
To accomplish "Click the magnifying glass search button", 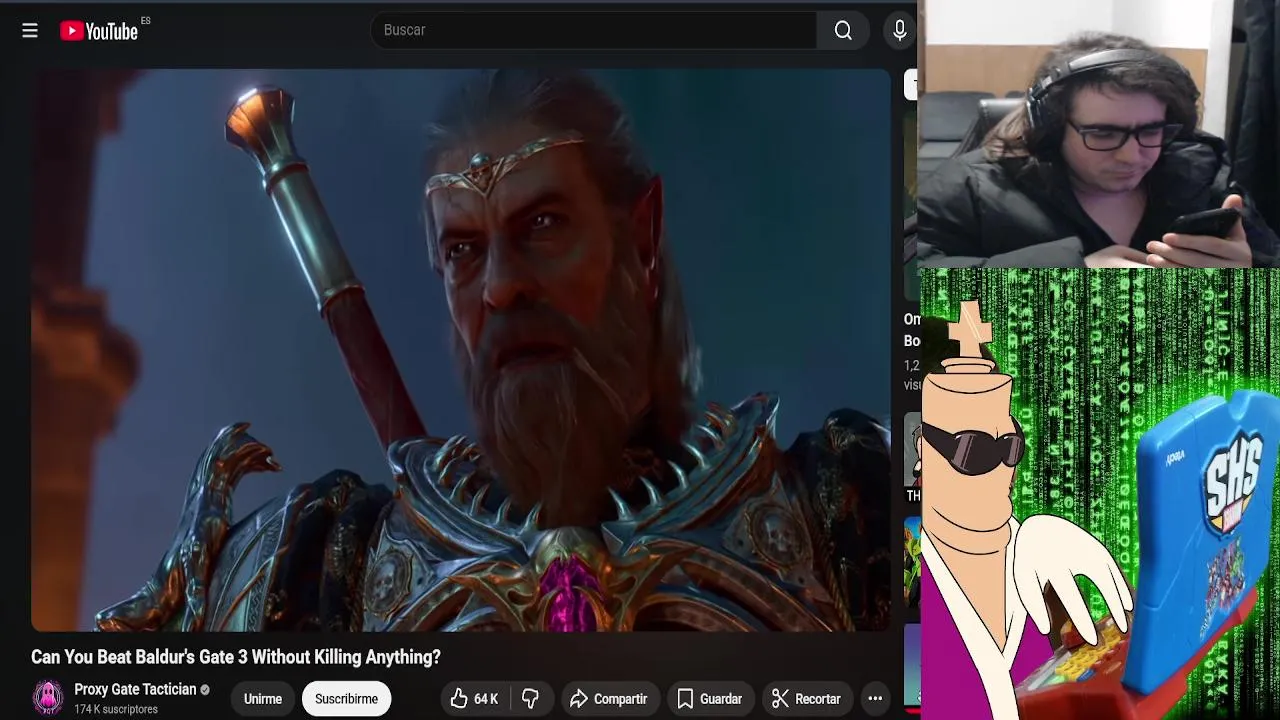I will 843,30.
